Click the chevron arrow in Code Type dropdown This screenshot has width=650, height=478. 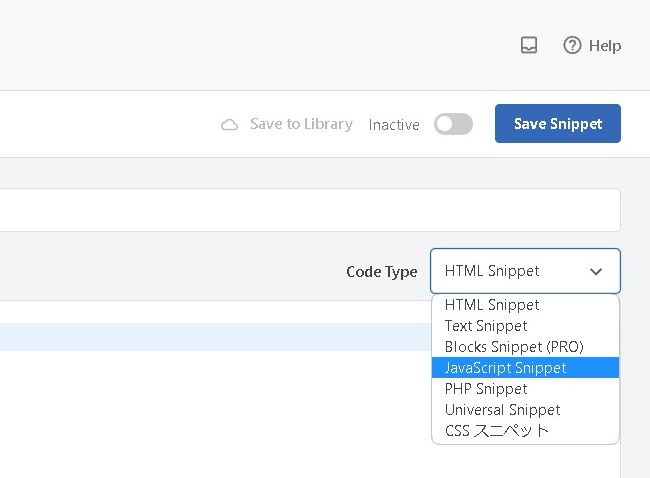click(596, 271)
